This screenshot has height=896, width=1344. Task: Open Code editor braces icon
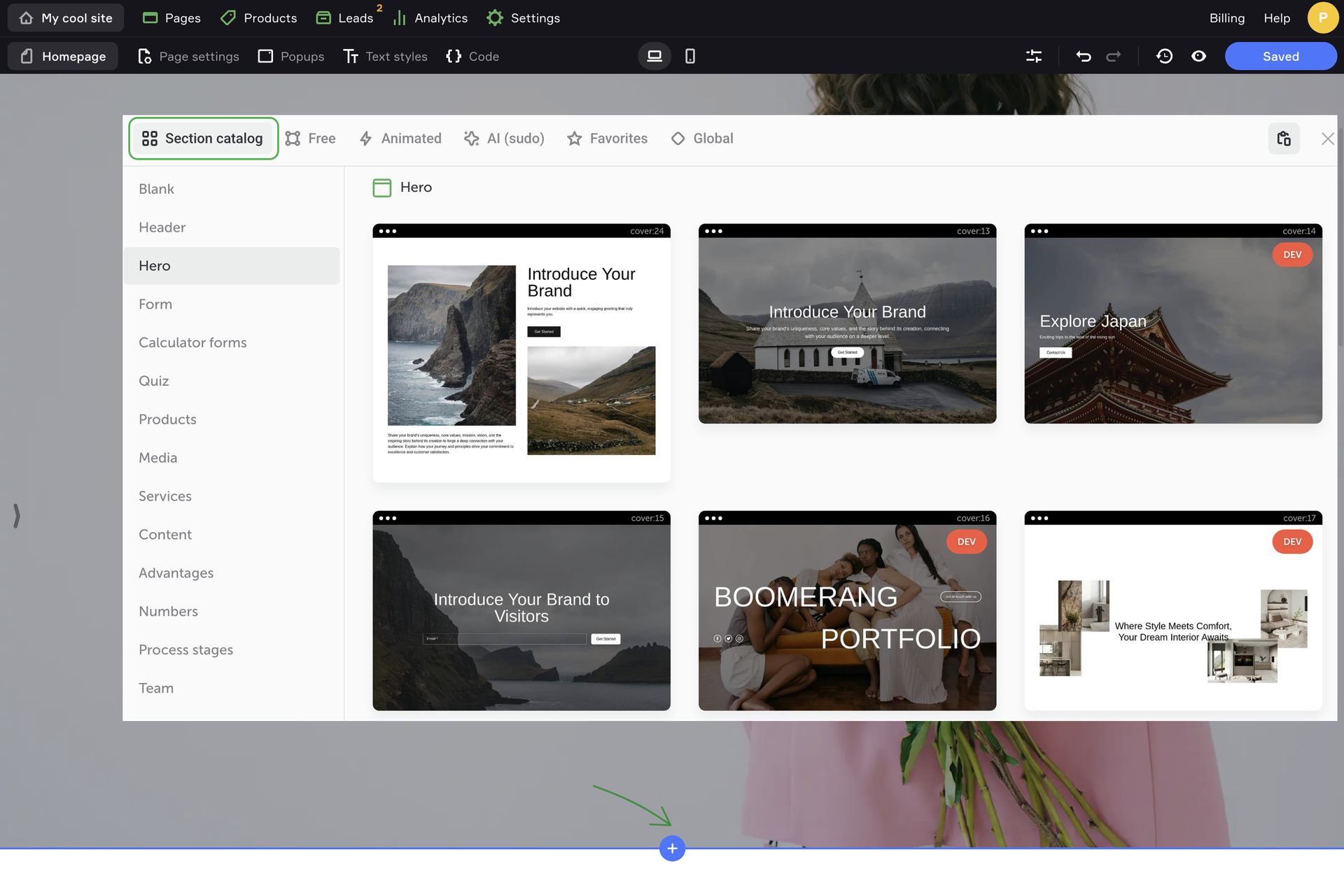click(x=472, y=56)
